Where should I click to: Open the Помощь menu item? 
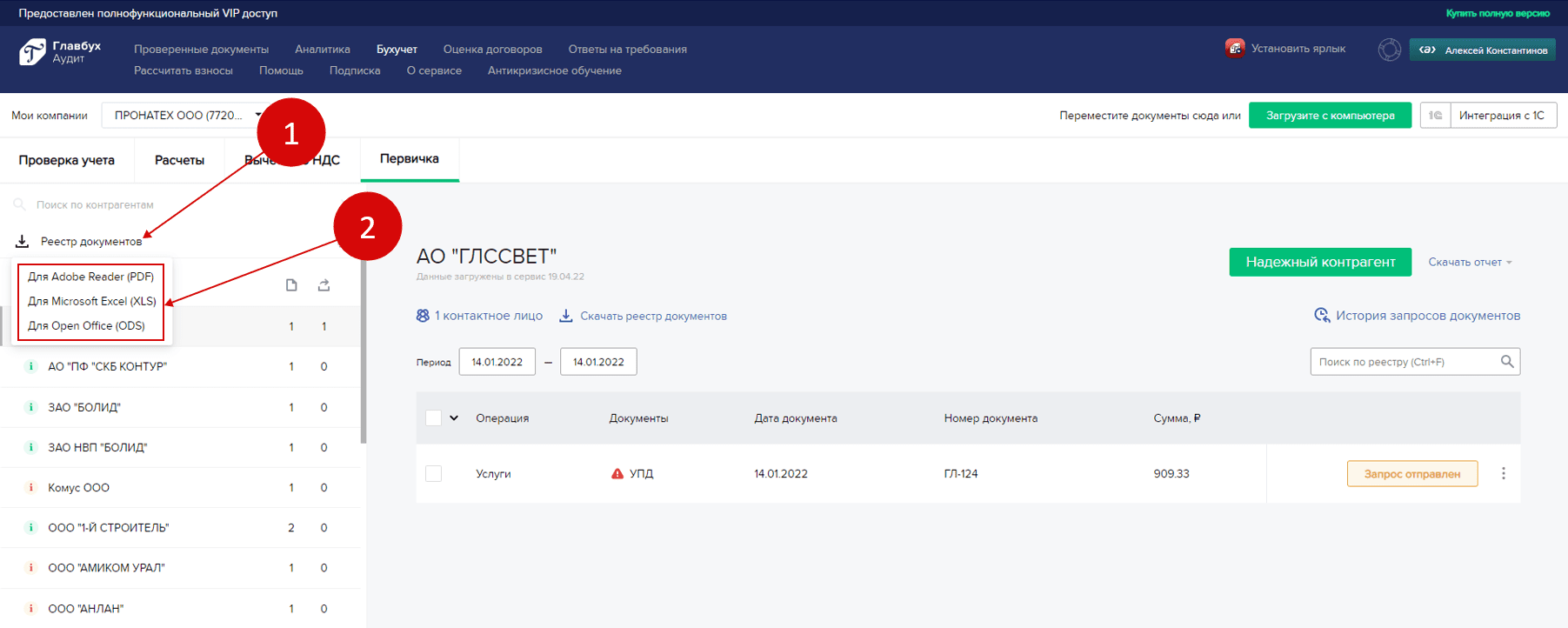point(281,70)
